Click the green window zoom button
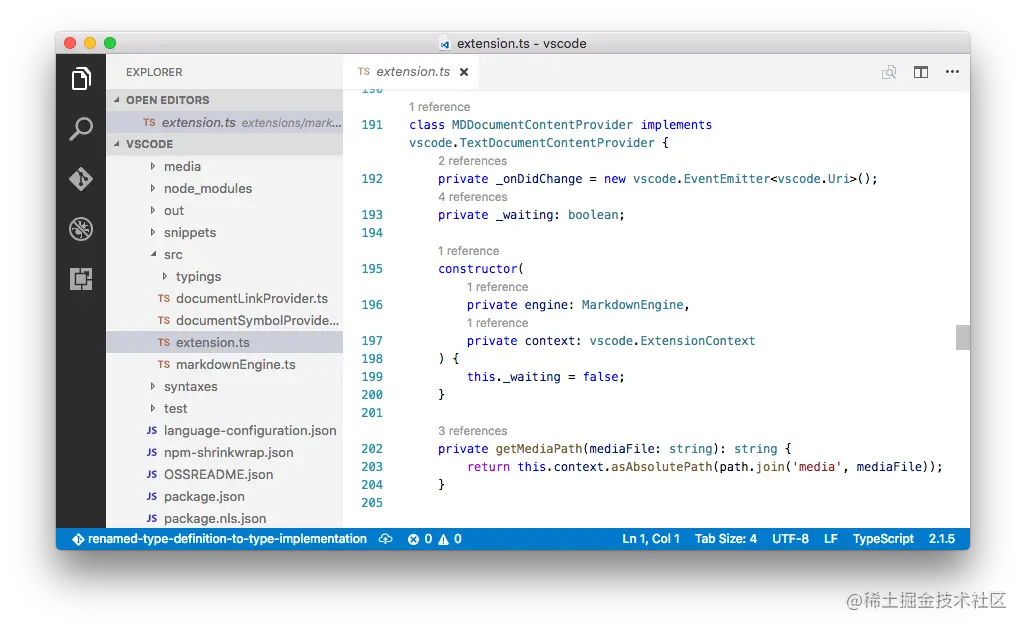 pyautogui.click(x=110, y=43)
